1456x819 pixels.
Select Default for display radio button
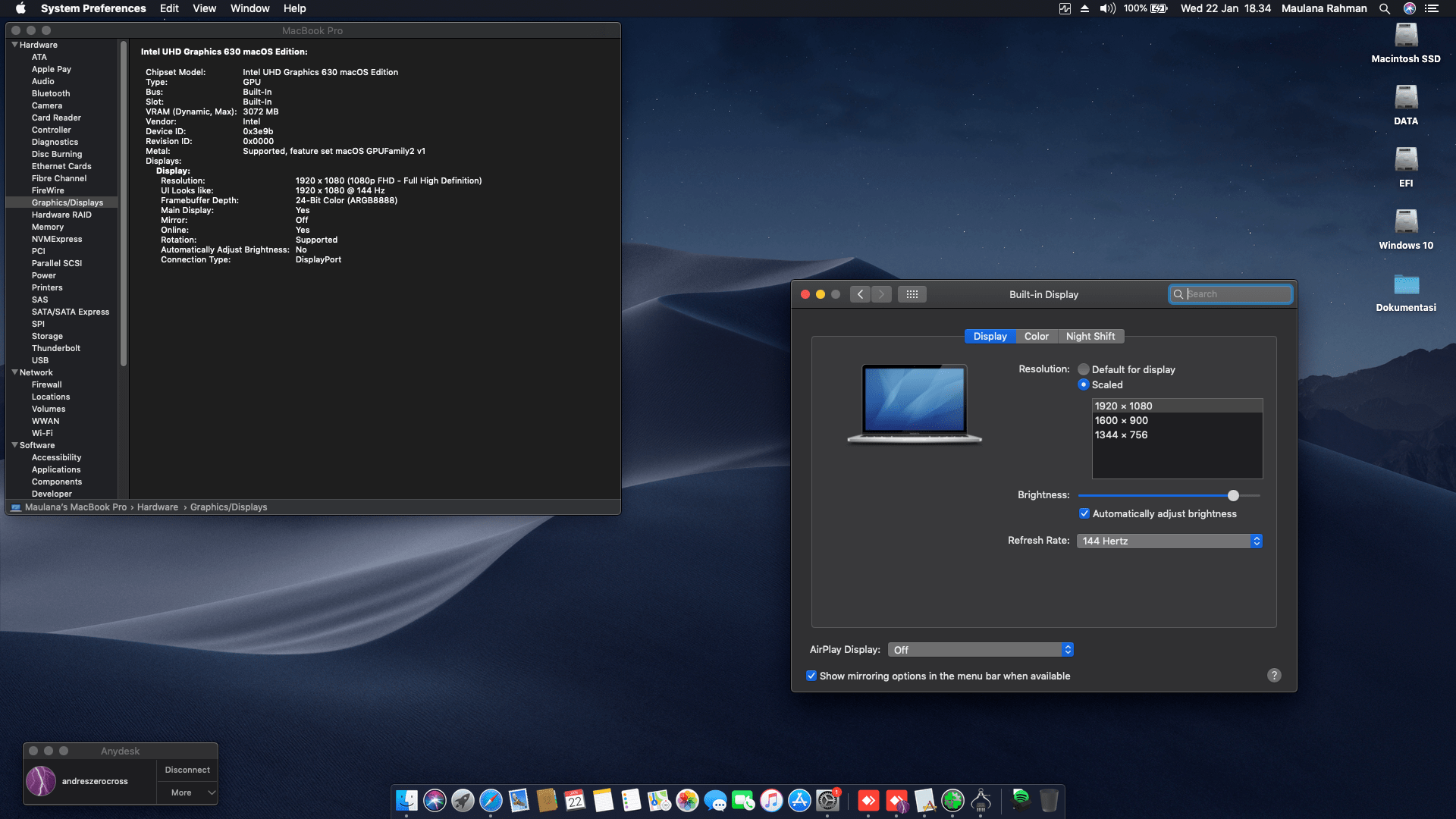pyautogui.click(x=1084, y=369)
